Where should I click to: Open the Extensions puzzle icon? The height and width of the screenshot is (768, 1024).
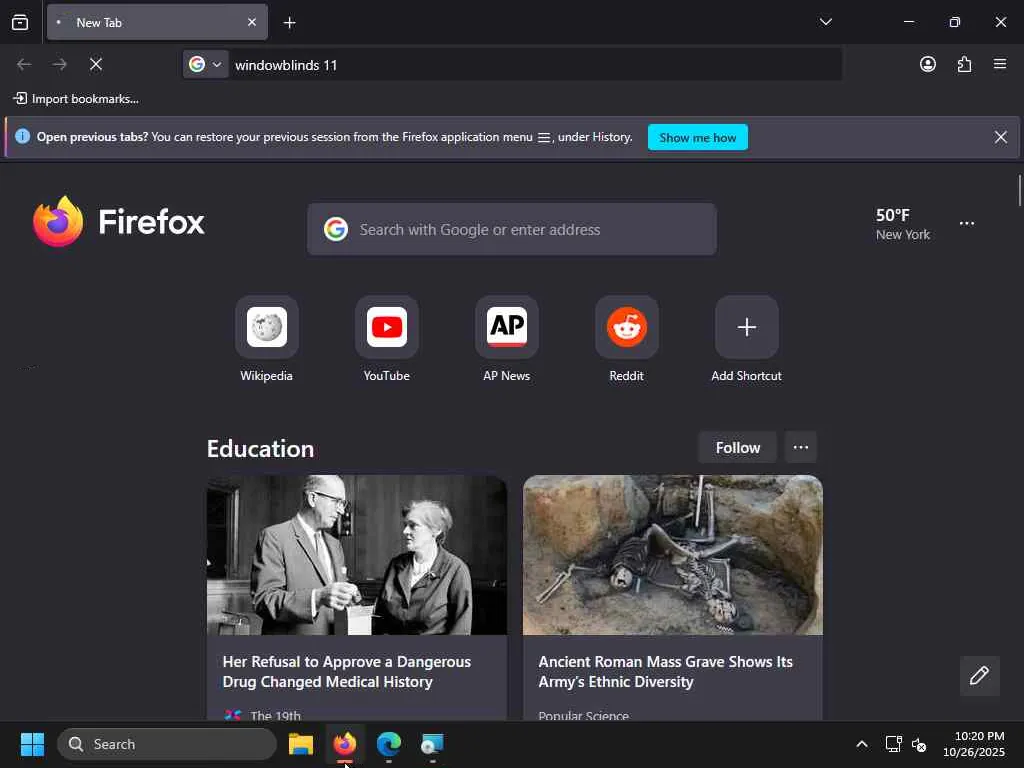tap(964, 64)
